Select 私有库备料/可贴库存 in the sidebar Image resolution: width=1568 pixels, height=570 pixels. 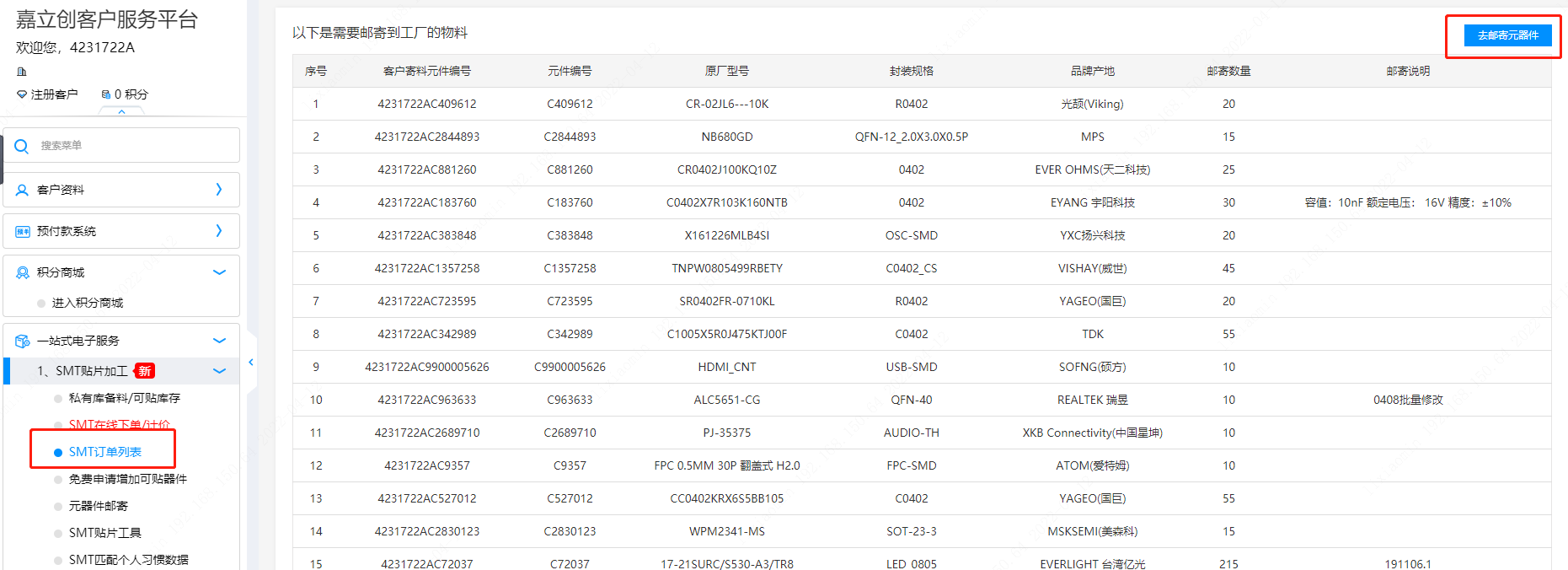124,398
